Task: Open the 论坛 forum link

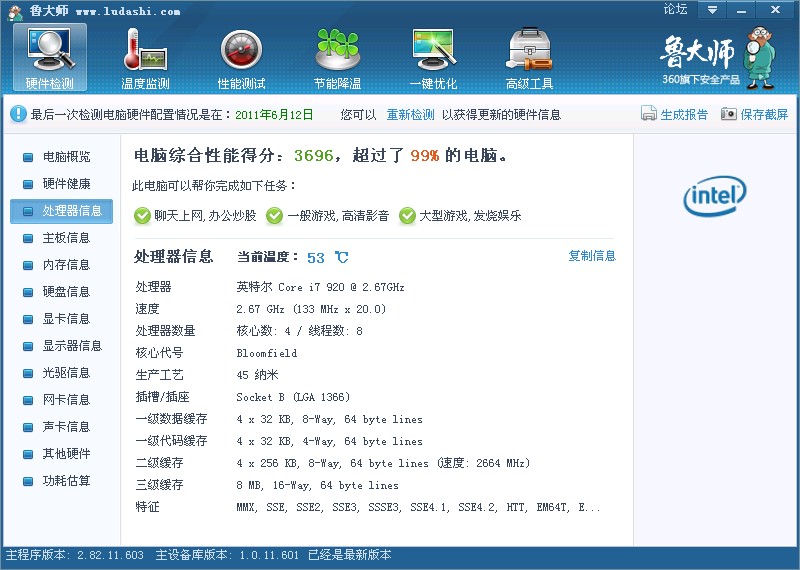Action: pyautogui.click(x=675, y=10)
